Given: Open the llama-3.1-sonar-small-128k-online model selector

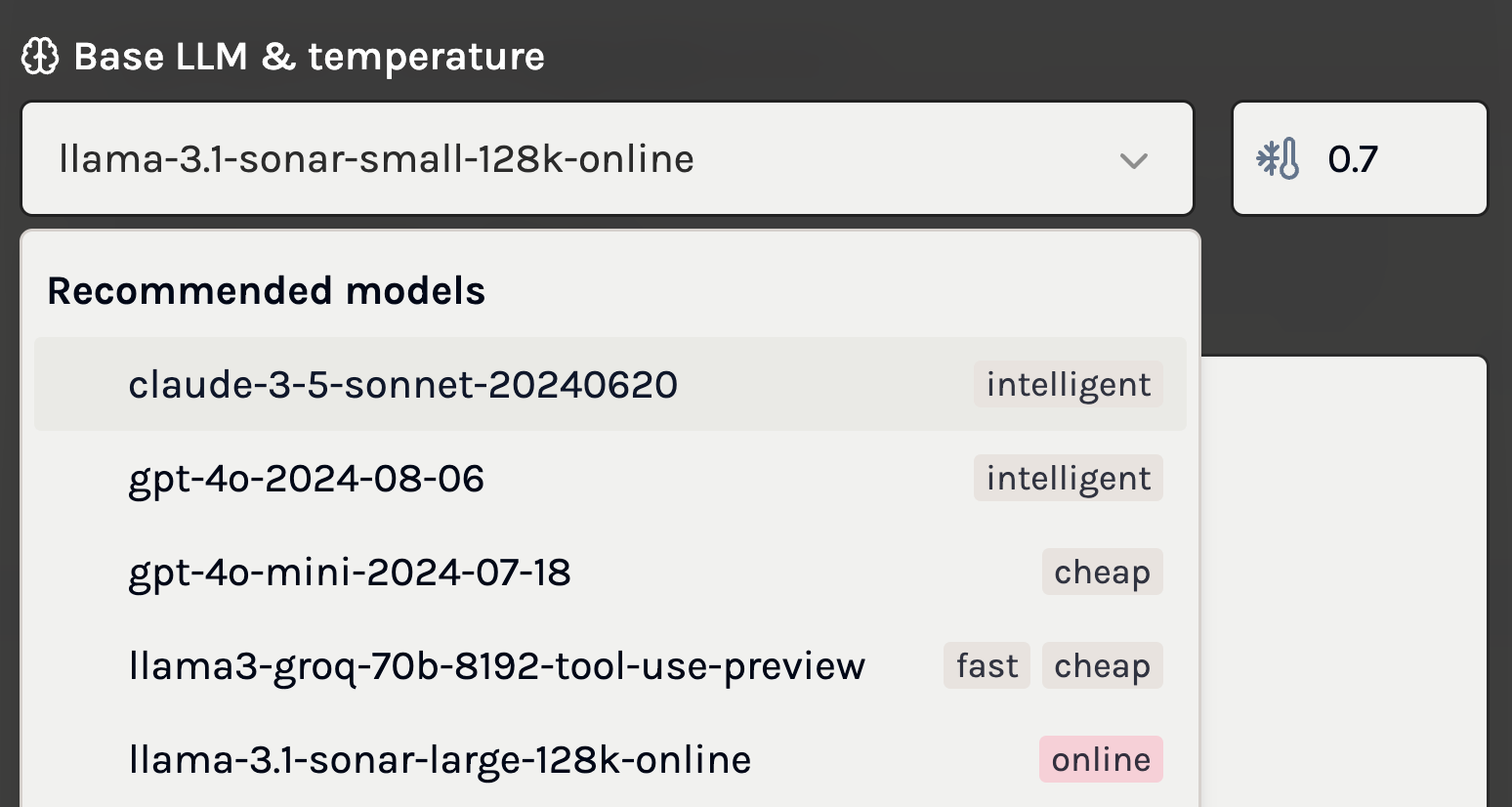Looking at the screenshot, I should [x=586, y=159].
